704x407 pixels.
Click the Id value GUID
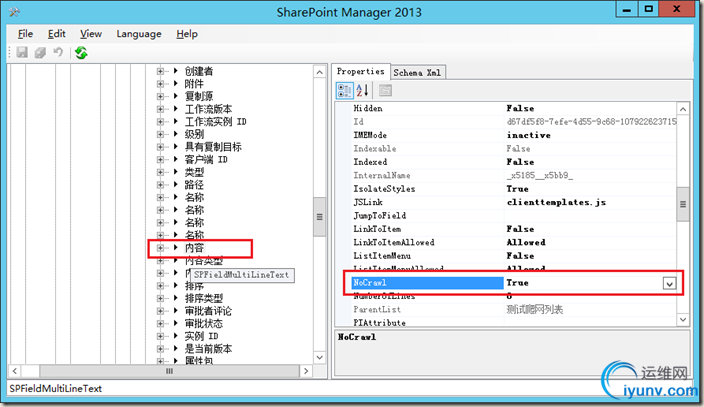(591, 122)
